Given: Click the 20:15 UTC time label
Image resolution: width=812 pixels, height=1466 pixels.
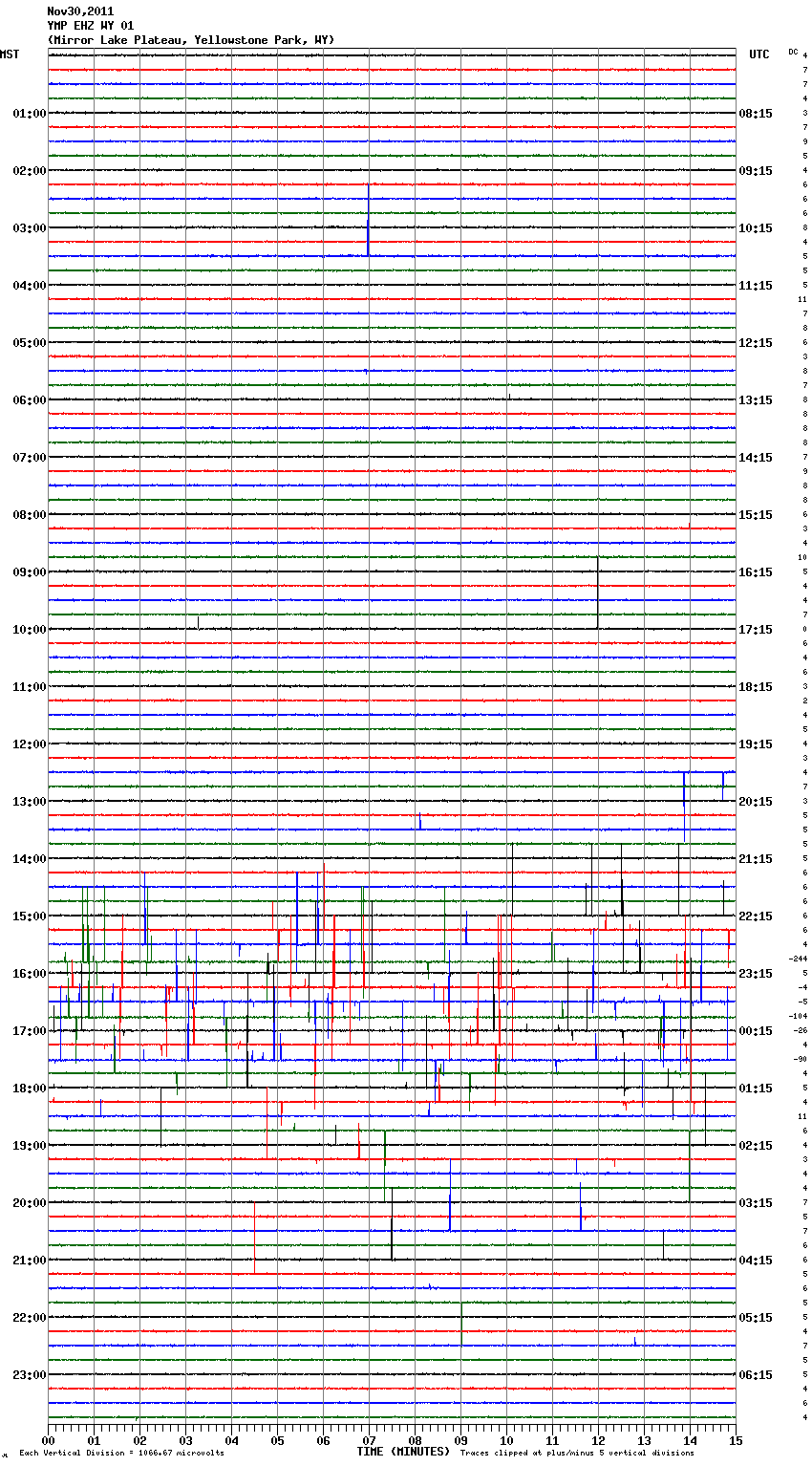Looking at the screenshot, I should click(x=756, y=802).
